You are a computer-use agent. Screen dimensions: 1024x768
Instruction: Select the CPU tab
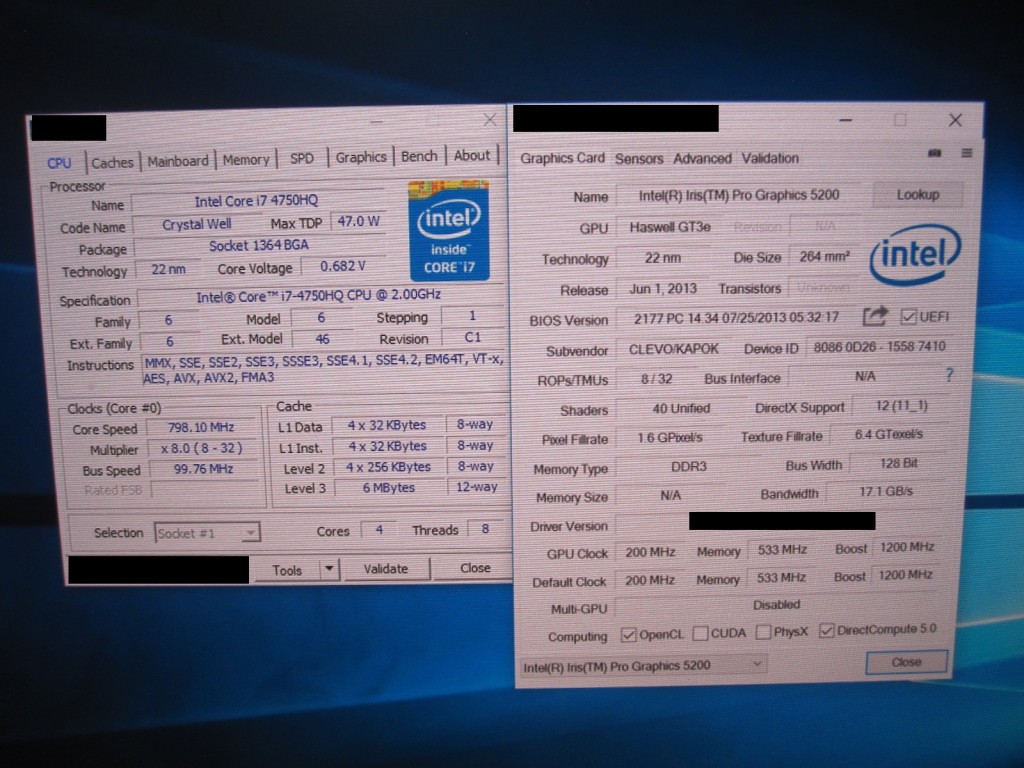[x=59, y=163]
